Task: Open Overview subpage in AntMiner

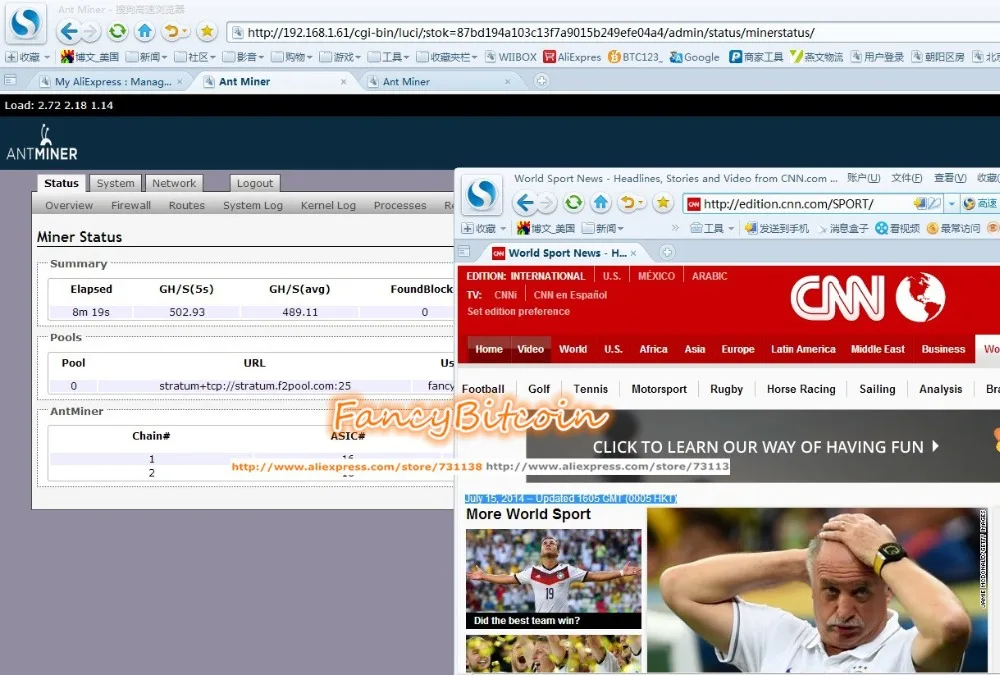Action: click(x=69, y=205)
